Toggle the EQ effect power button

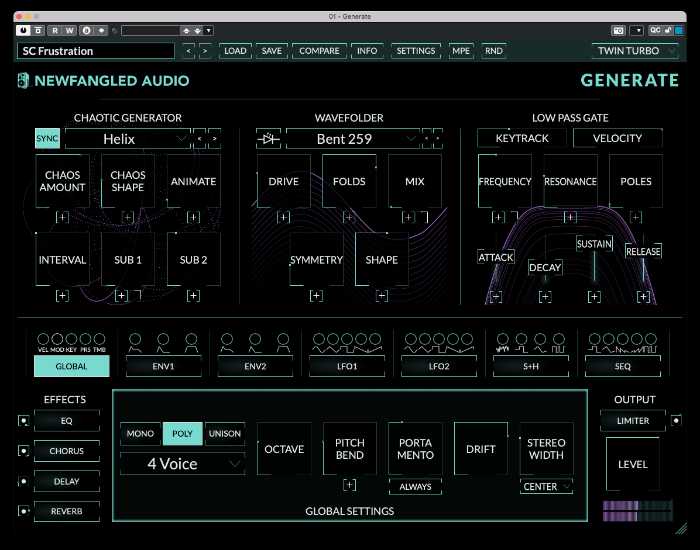point(24,421)
